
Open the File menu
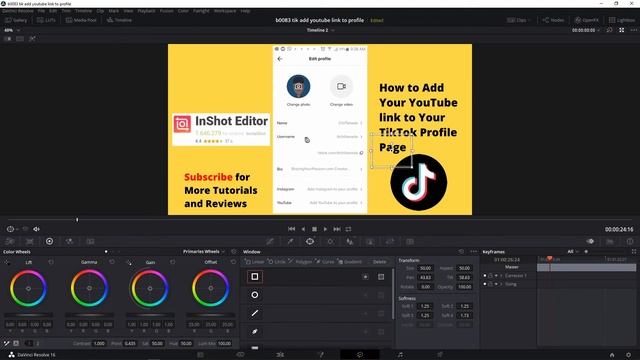pyautogui.click(x=41, y=11)
